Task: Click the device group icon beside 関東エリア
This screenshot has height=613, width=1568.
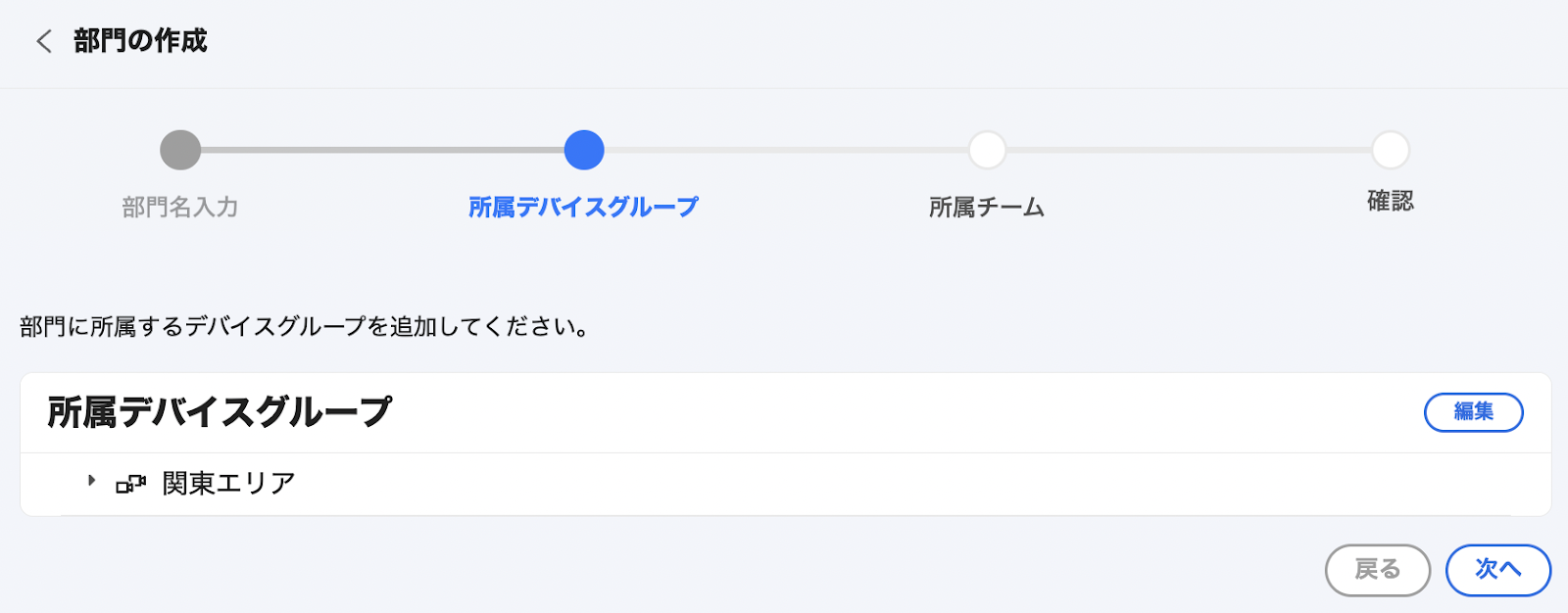Action: tap(130, 484)
